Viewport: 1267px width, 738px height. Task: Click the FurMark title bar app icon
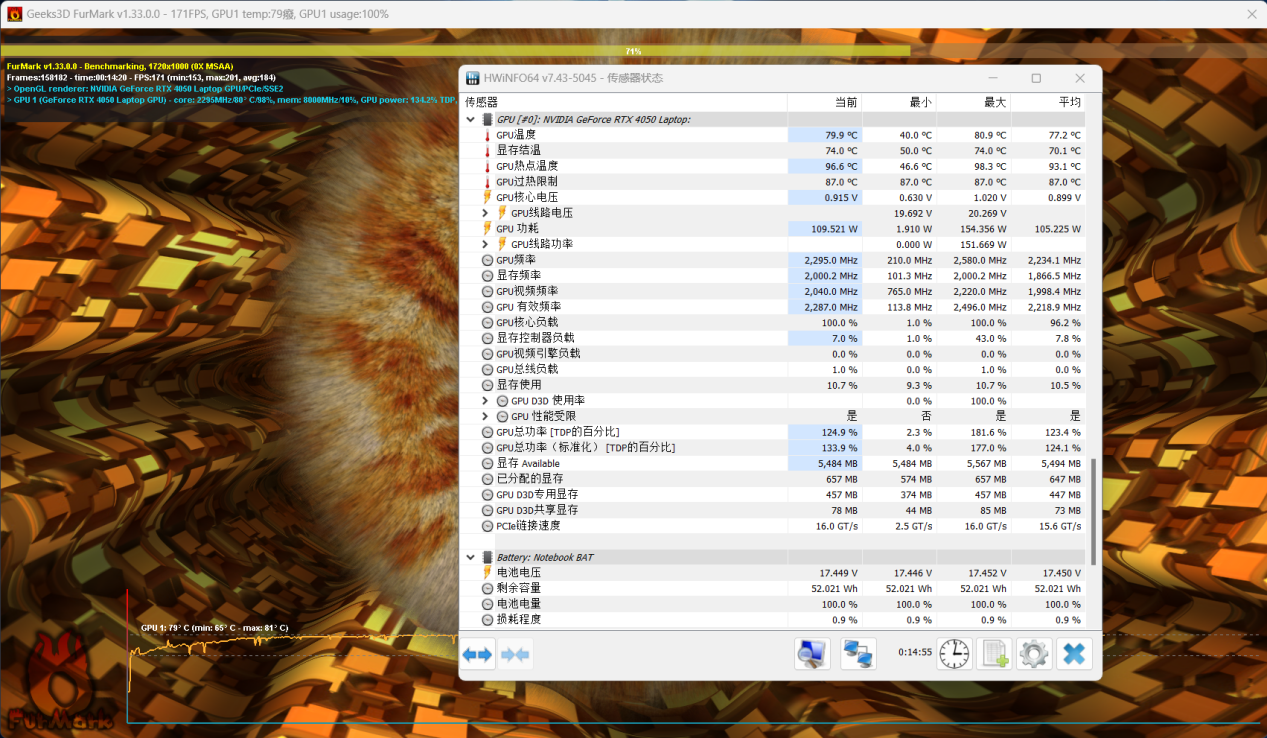(x=14, y=14)
